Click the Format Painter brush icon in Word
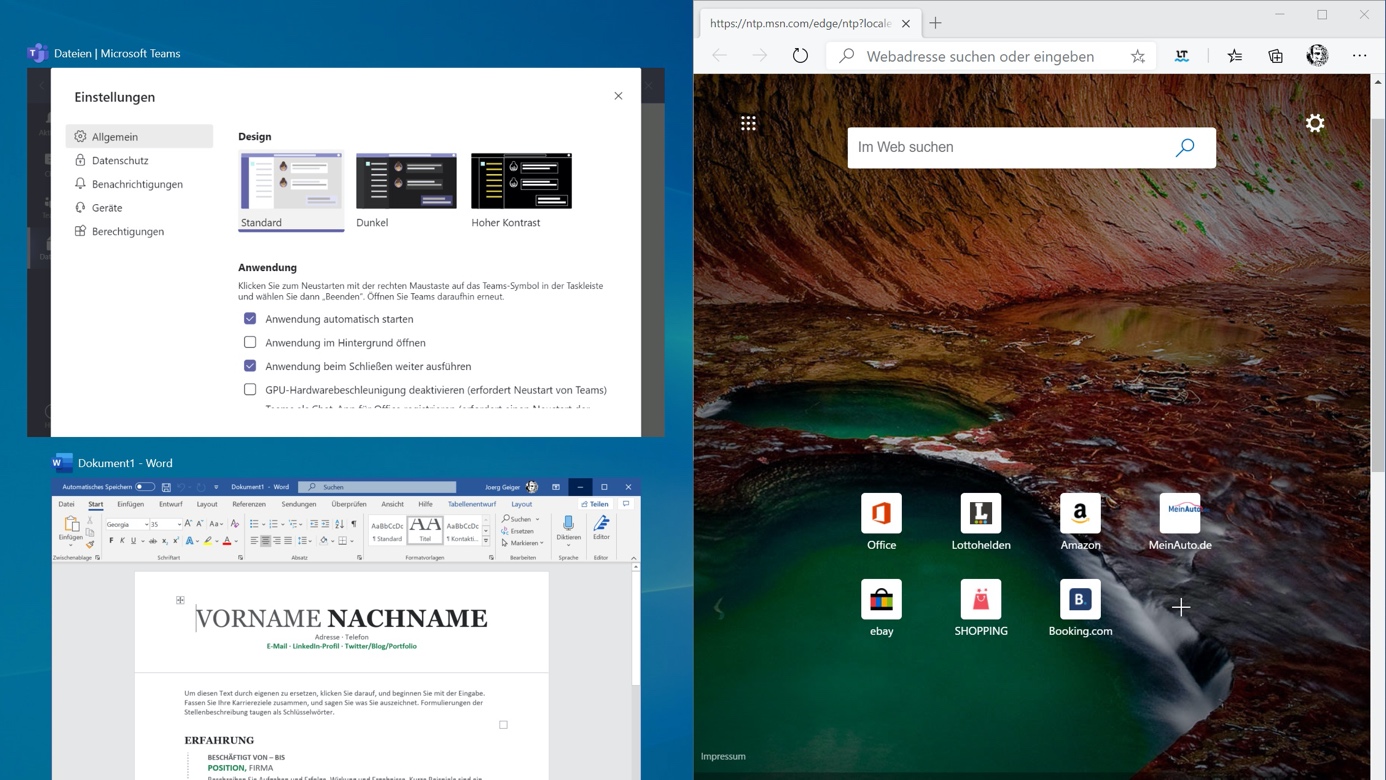Viewport: 1386px width, 780px height. (90, 545)
